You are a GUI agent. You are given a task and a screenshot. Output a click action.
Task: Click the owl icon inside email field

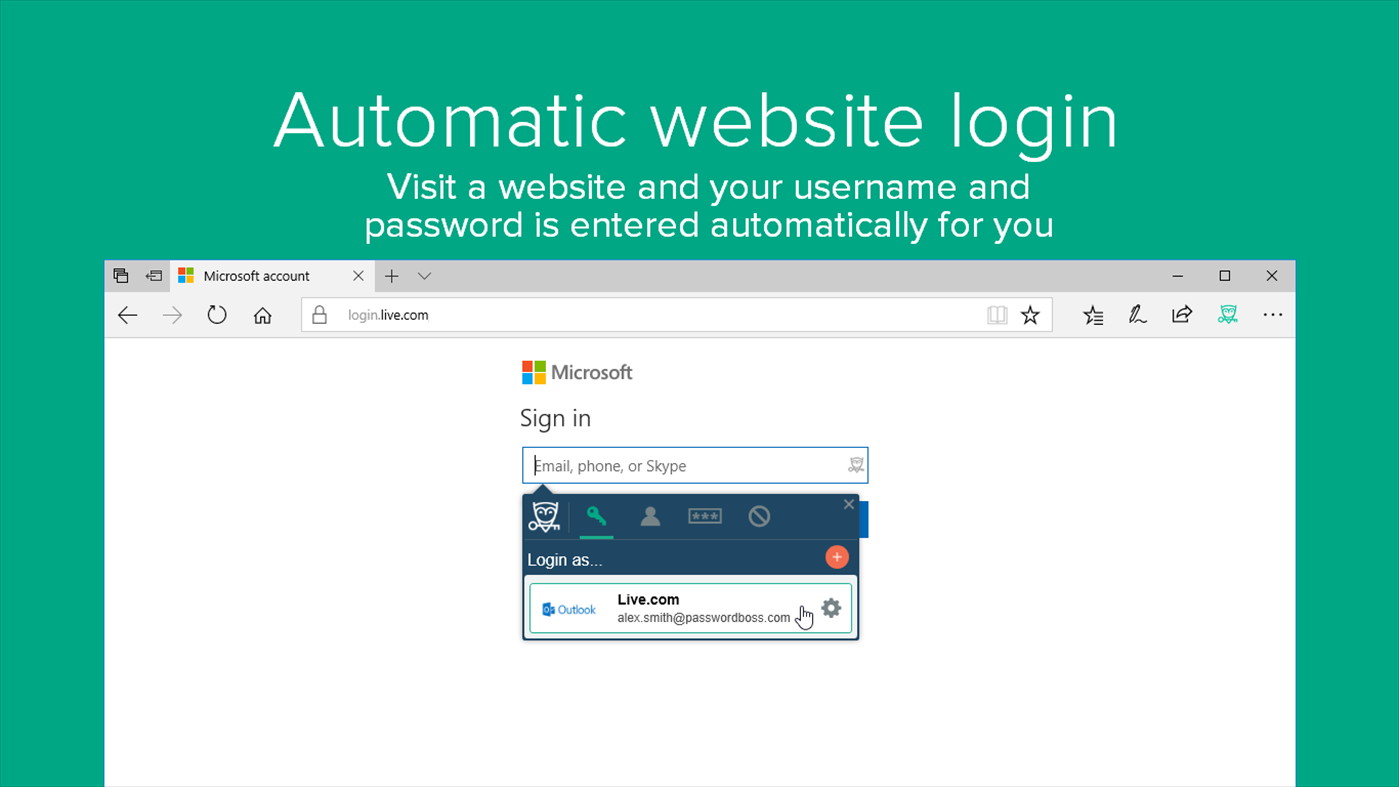pos(856,465)
